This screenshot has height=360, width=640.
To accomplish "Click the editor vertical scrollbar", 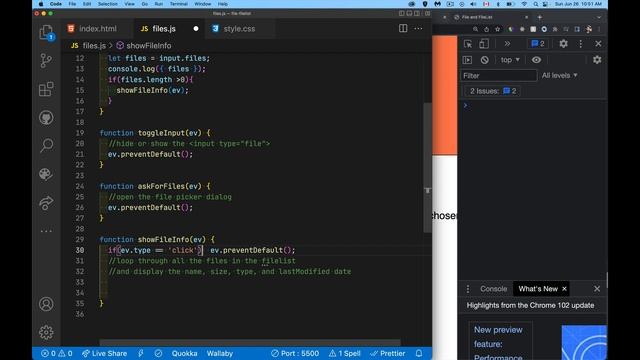I will coord(427,167).
